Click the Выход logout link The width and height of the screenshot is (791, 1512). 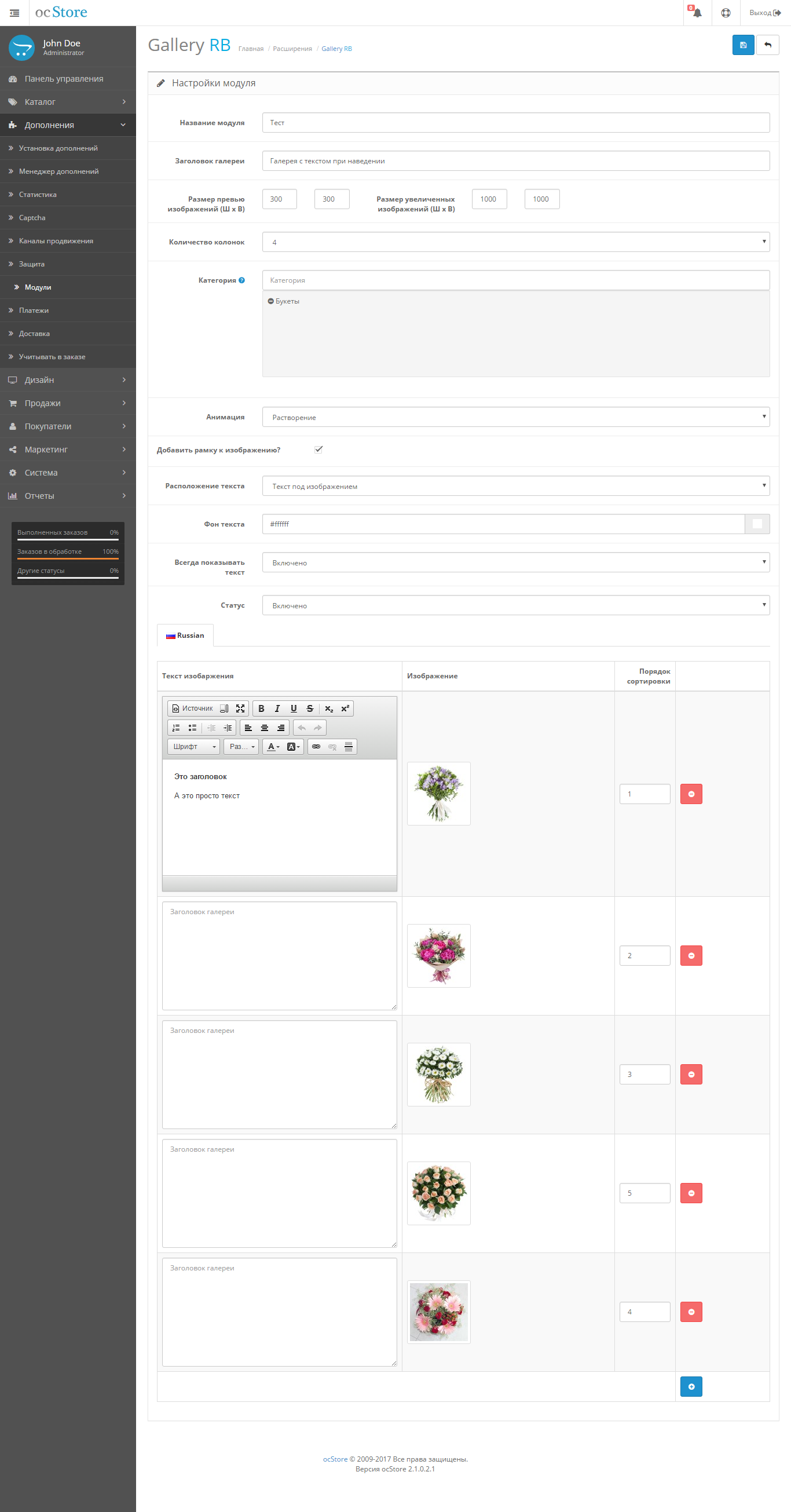pos(765,12)
